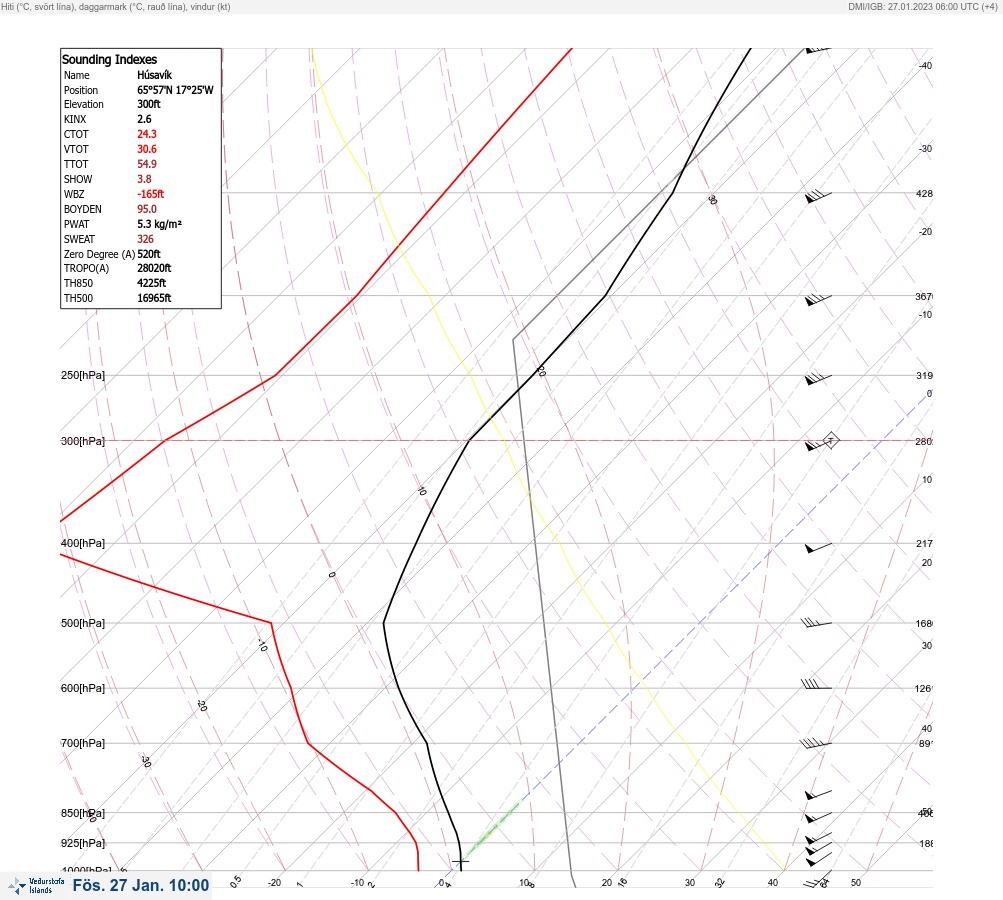Click the 300[hPa] pressure label

(x=83, y=441)
